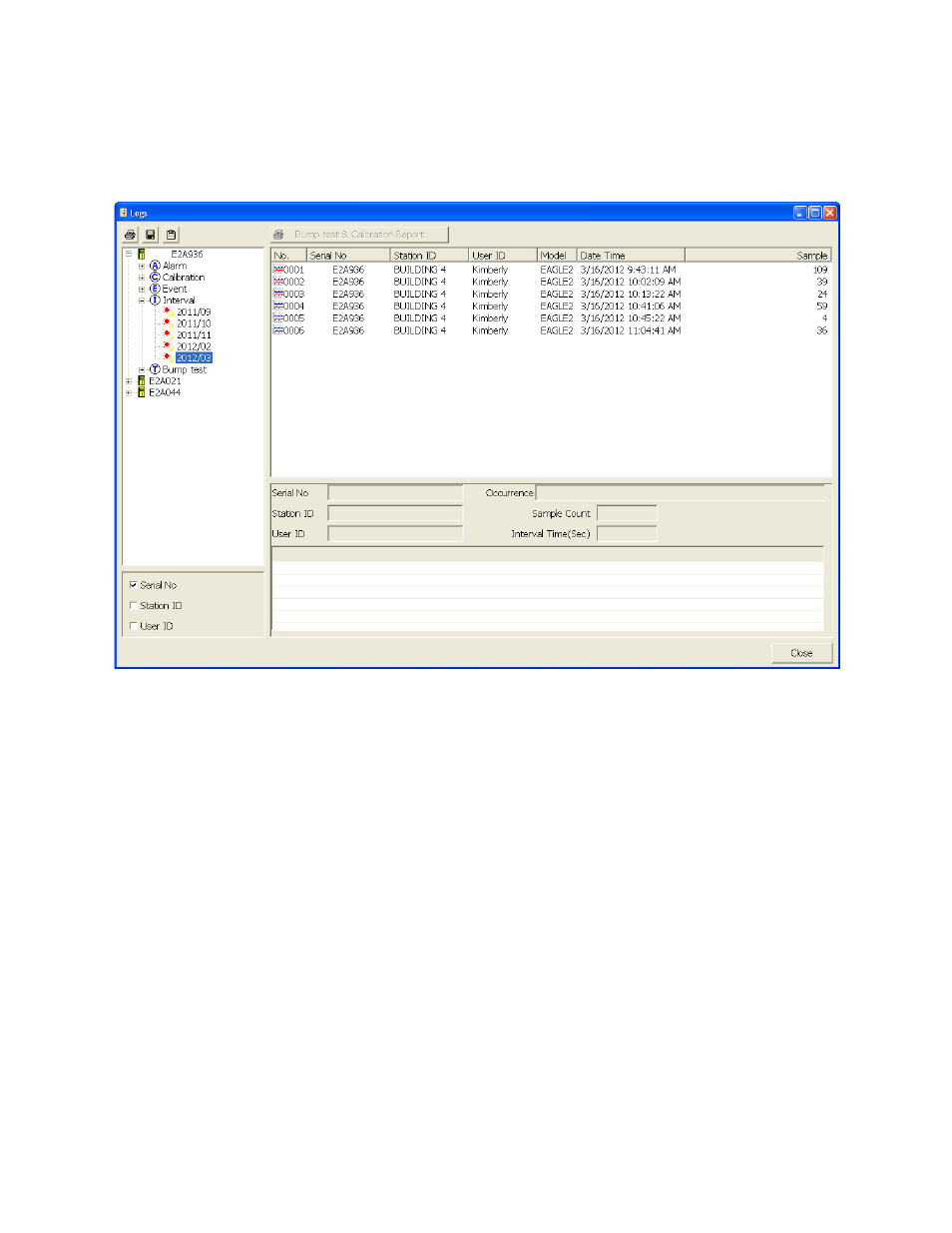Click graph icon of log 0001
Screen dimensions: 952x1233
(278, 270)
